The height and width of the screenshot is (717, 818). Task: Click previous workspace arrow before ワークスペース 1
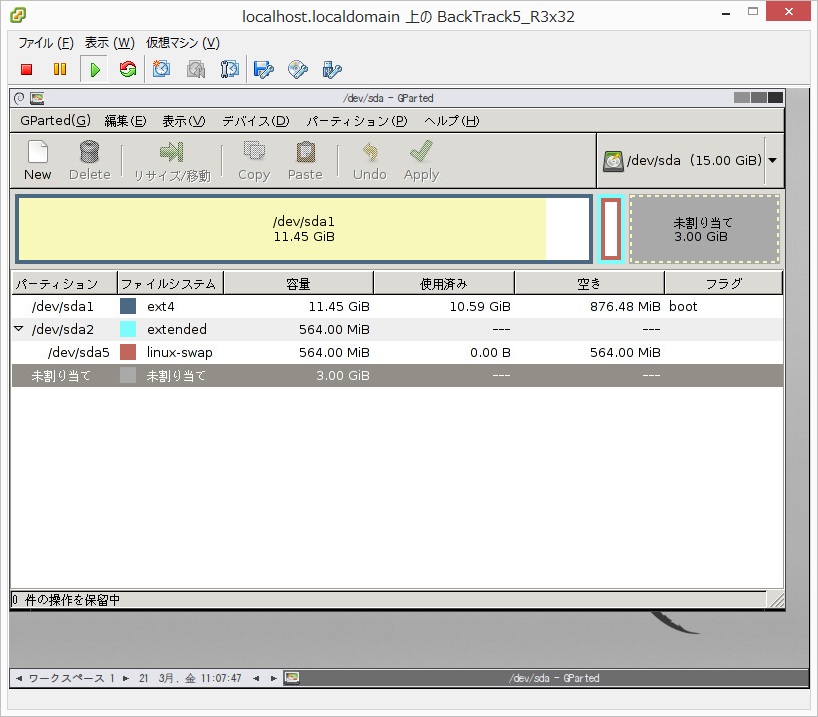click(19, 678)
